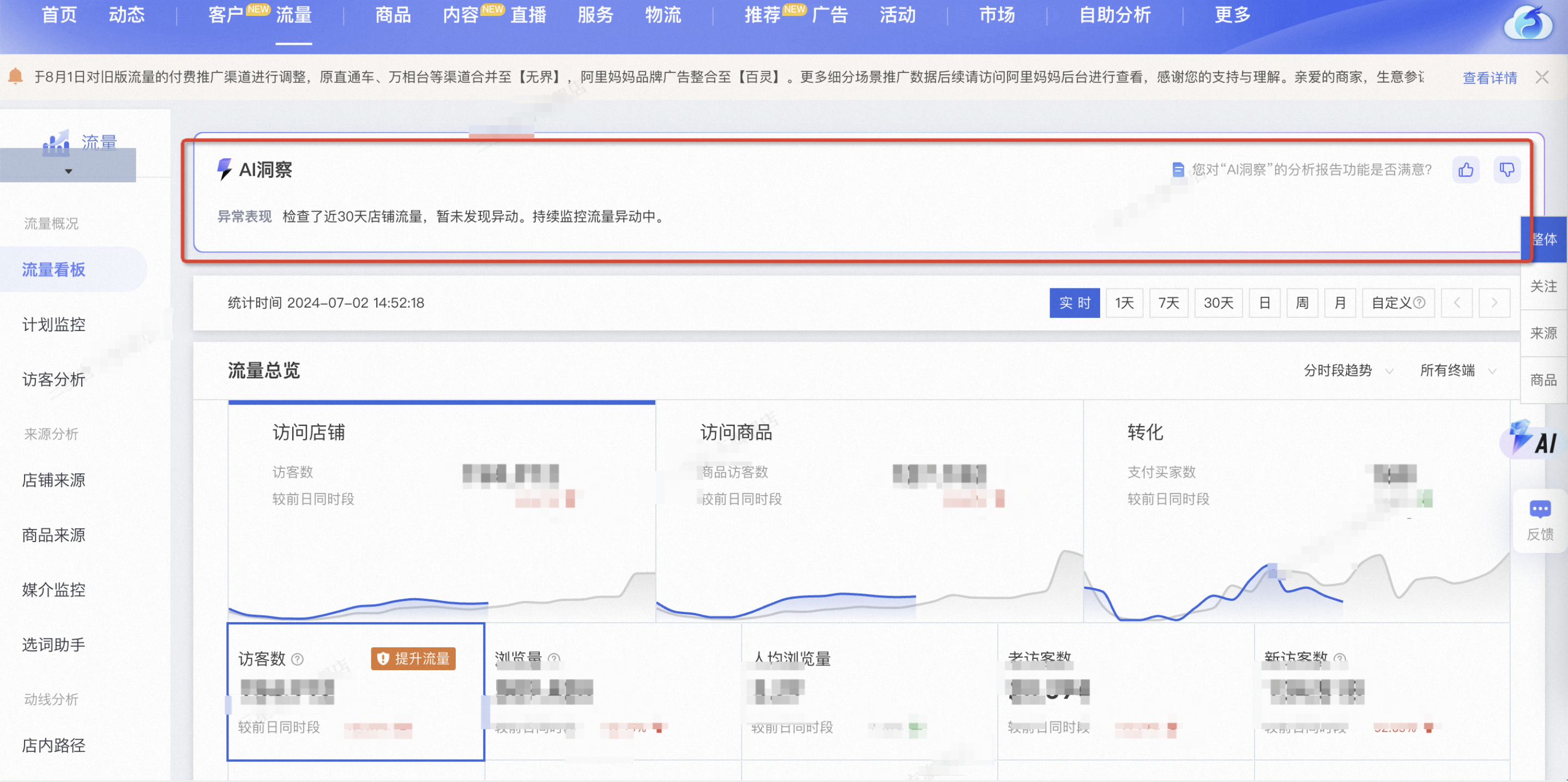
Task: Click the floating AI assistant icon
Action: pos(1533,439)
